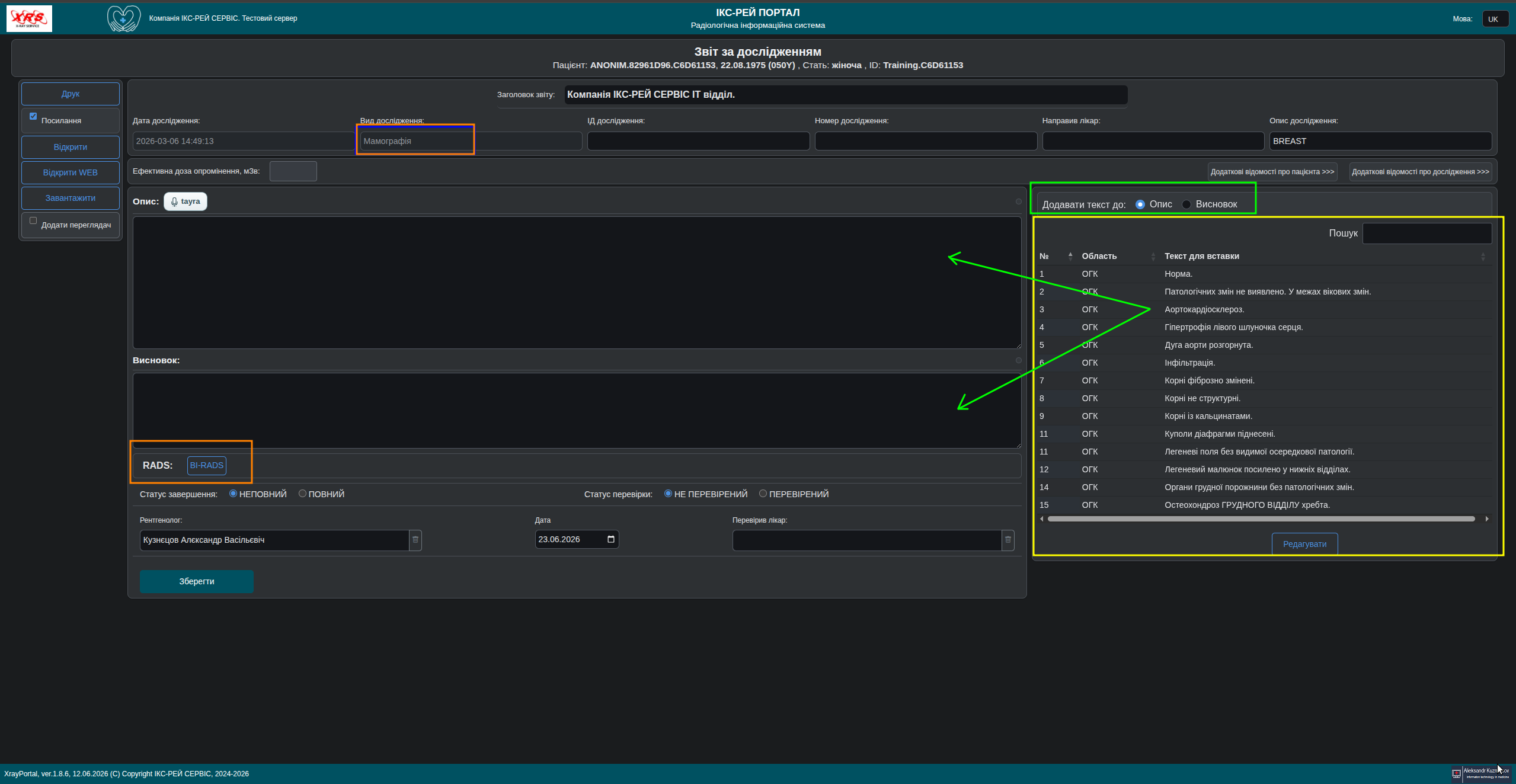Sort table by № column arrows
1516x784 pixels.
point(1070,256)
